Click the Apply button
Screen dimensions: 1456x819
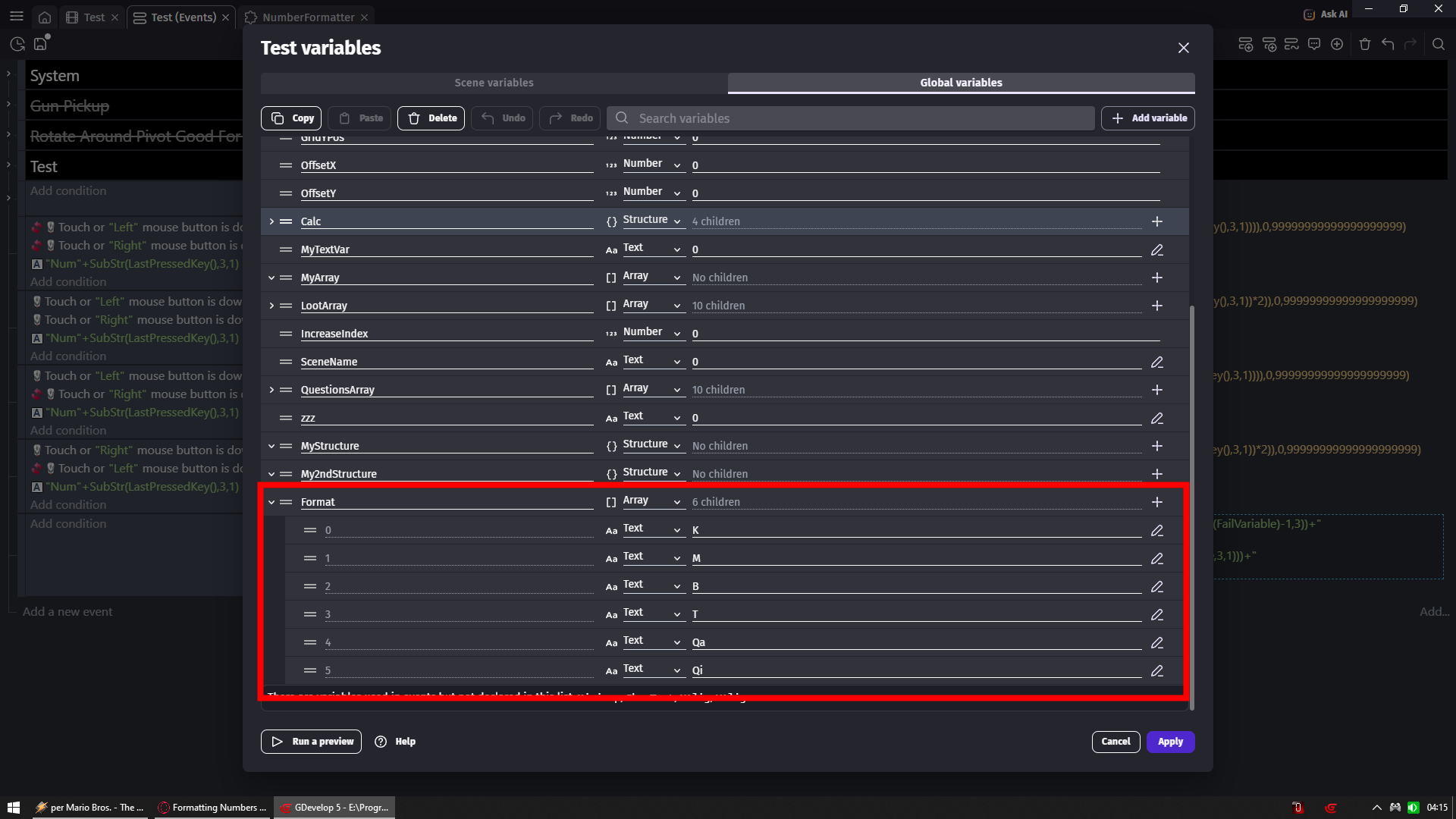pyautogui.click(x=1169, y=742)
